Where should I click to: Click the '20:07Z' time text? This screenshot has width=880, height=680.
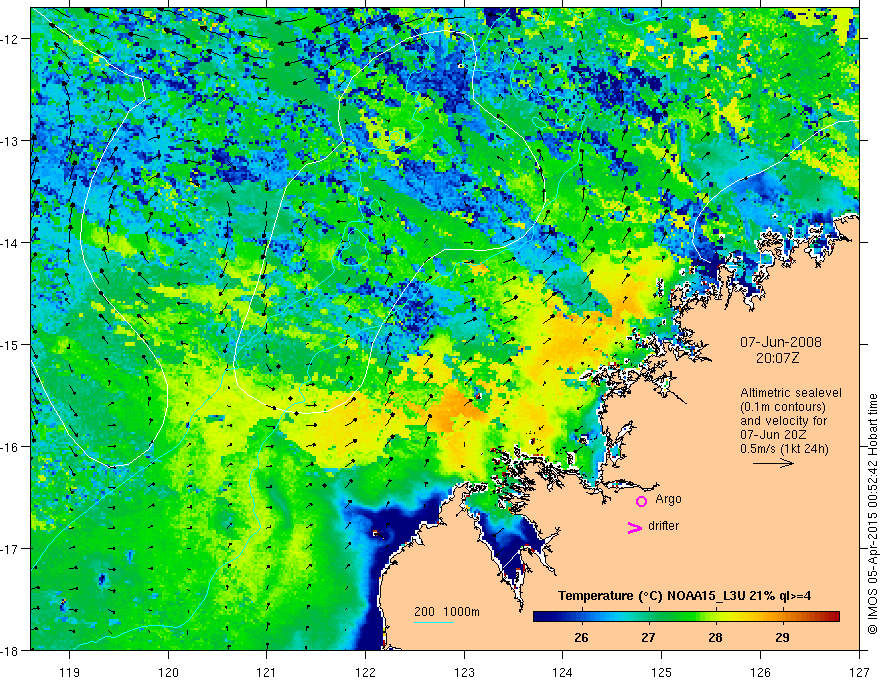coord(777,358)
